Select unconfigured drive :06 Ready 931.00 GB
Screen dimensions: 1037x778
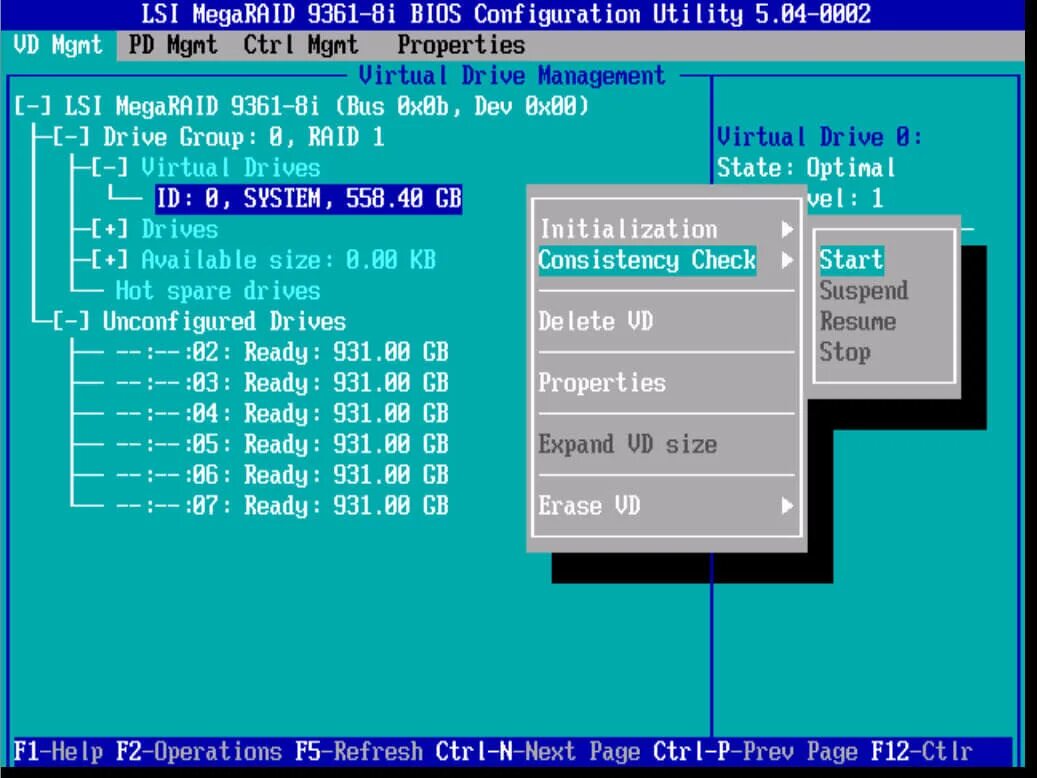(x=282, y=476)
